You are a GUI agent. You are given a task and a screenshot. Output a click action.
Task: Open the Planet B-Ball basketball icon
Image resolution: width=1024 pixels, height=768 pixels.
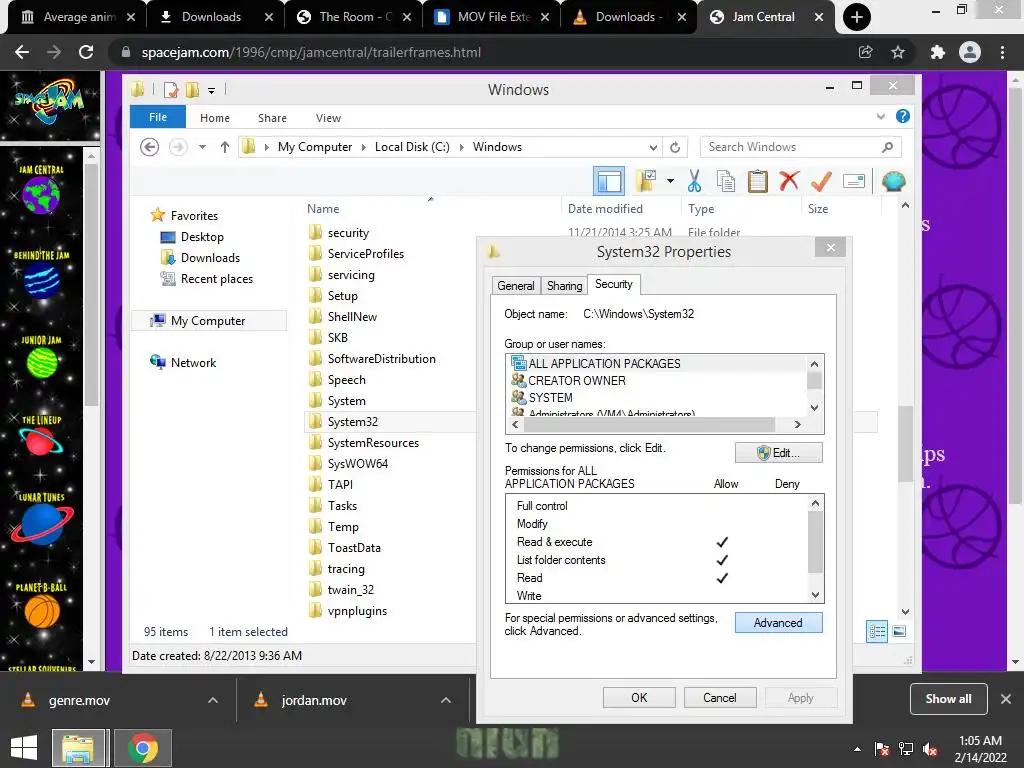tap(42, 611)
